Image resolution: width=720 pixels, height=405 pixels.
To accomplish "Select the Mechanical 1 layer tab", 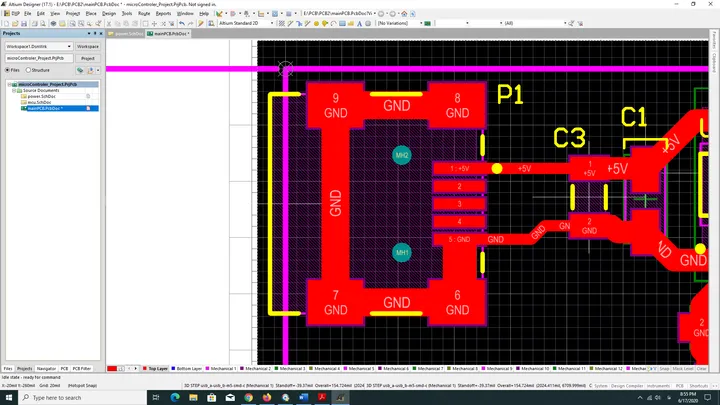I will coord(221,369).
